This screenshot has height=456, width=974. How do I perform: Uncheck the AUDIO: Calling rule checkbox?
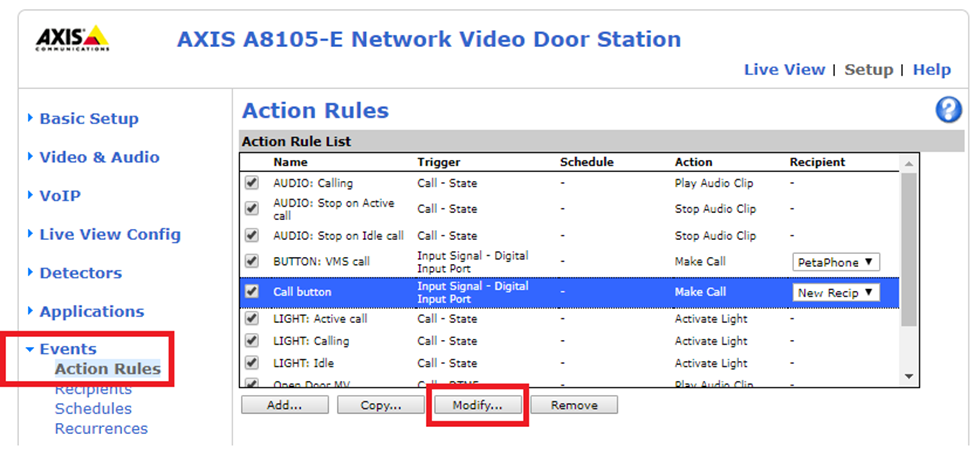[252, 184]
